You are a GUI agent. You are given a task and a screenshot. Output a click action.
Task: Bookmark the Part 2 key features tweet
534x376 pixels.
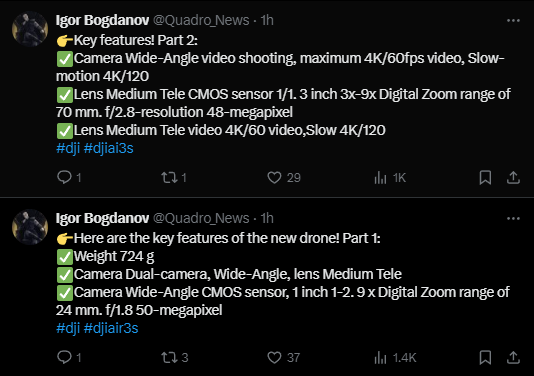[x=485, y=177]
